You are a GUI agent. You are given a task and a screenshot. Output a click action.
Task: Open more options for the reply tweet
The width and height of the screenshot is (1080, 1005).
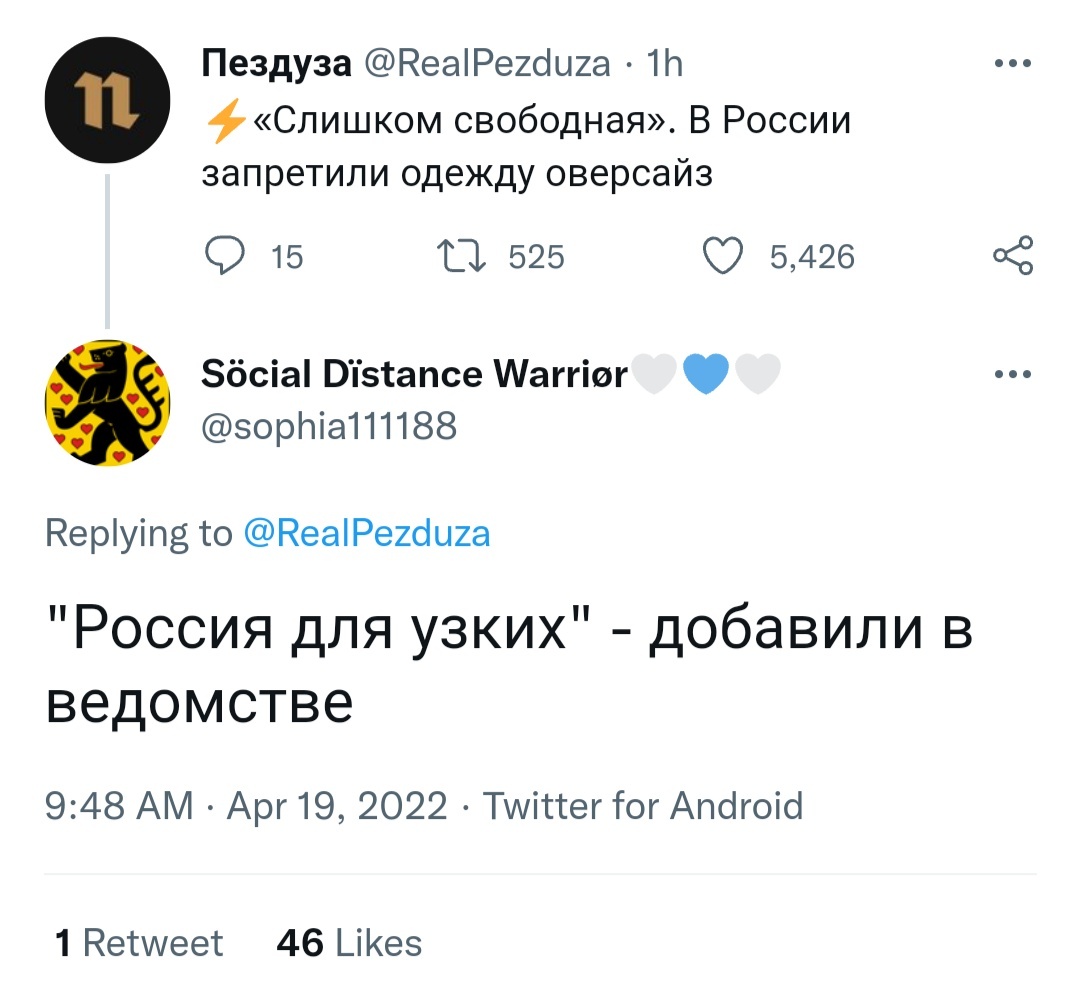click(x=1012, y=375)
